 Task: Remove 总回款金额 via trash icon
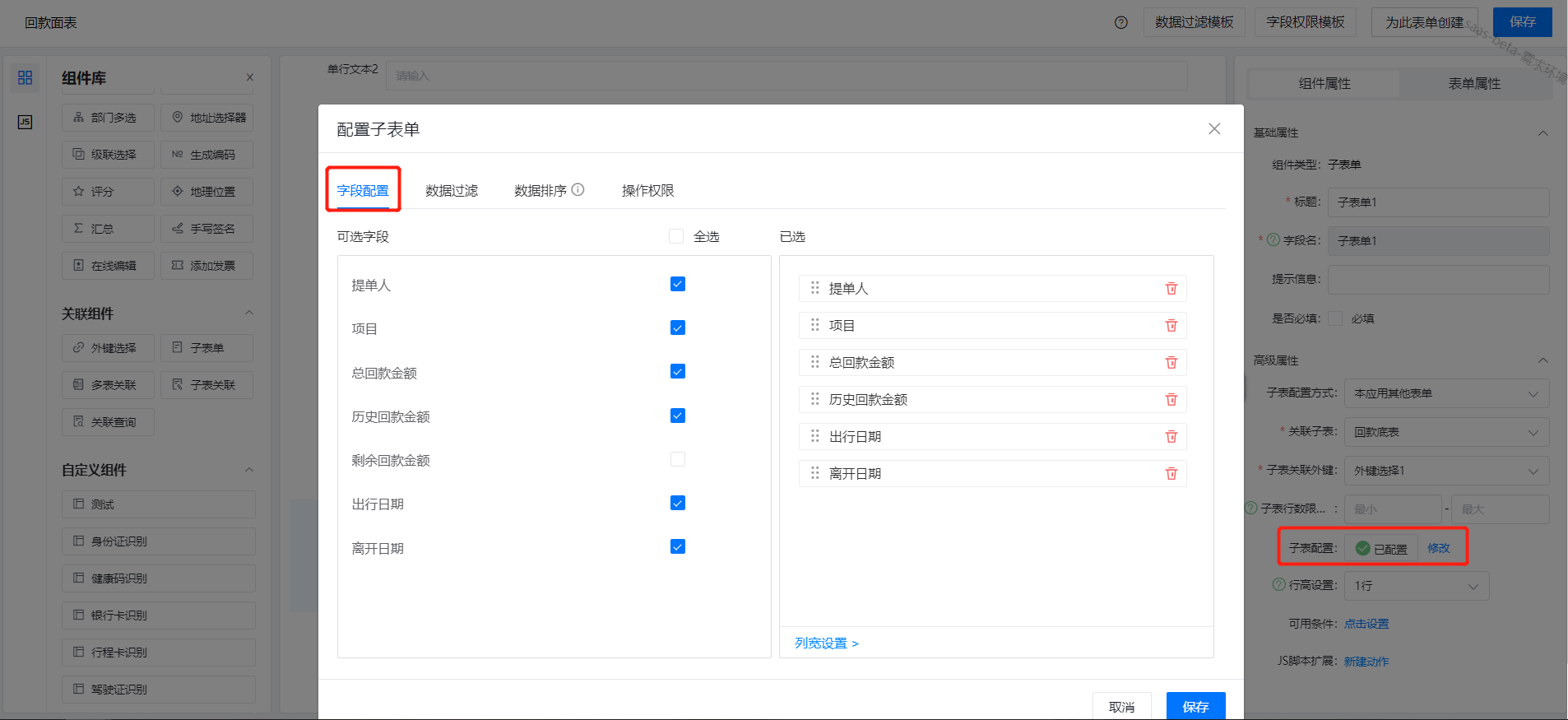pyautogui.click(x=1171, y=363)
